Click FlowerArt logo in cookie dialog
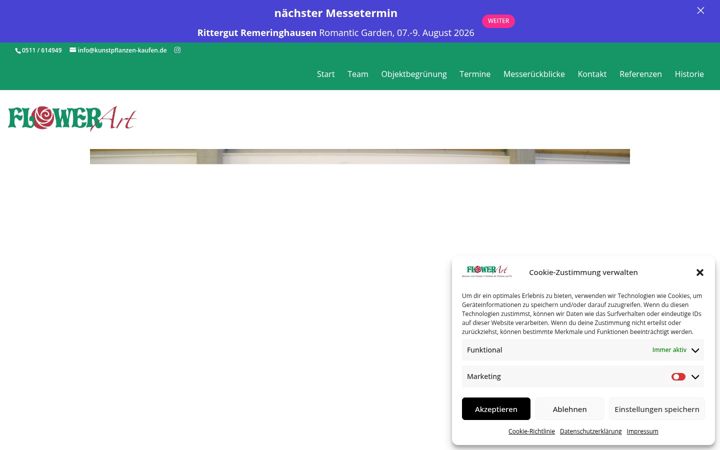This screenshot has width=720, height=450. click(487, 271)
